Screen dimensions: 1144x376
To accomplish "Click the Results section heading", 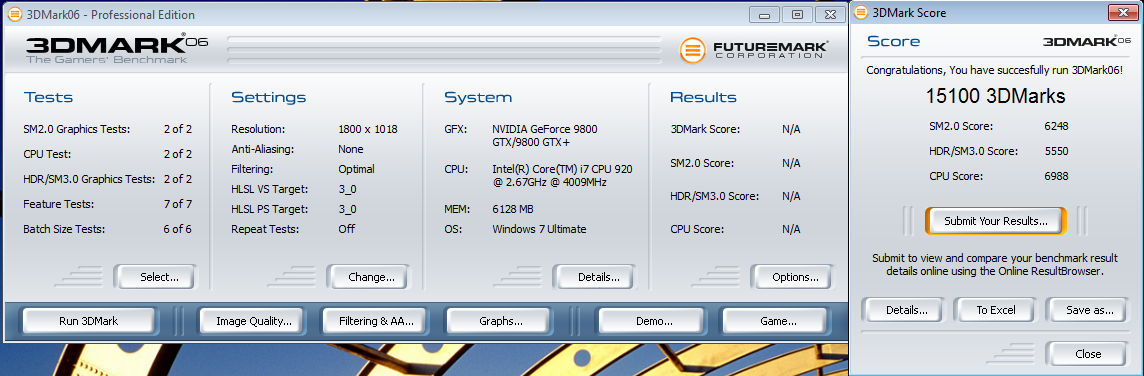I will 703,98.
